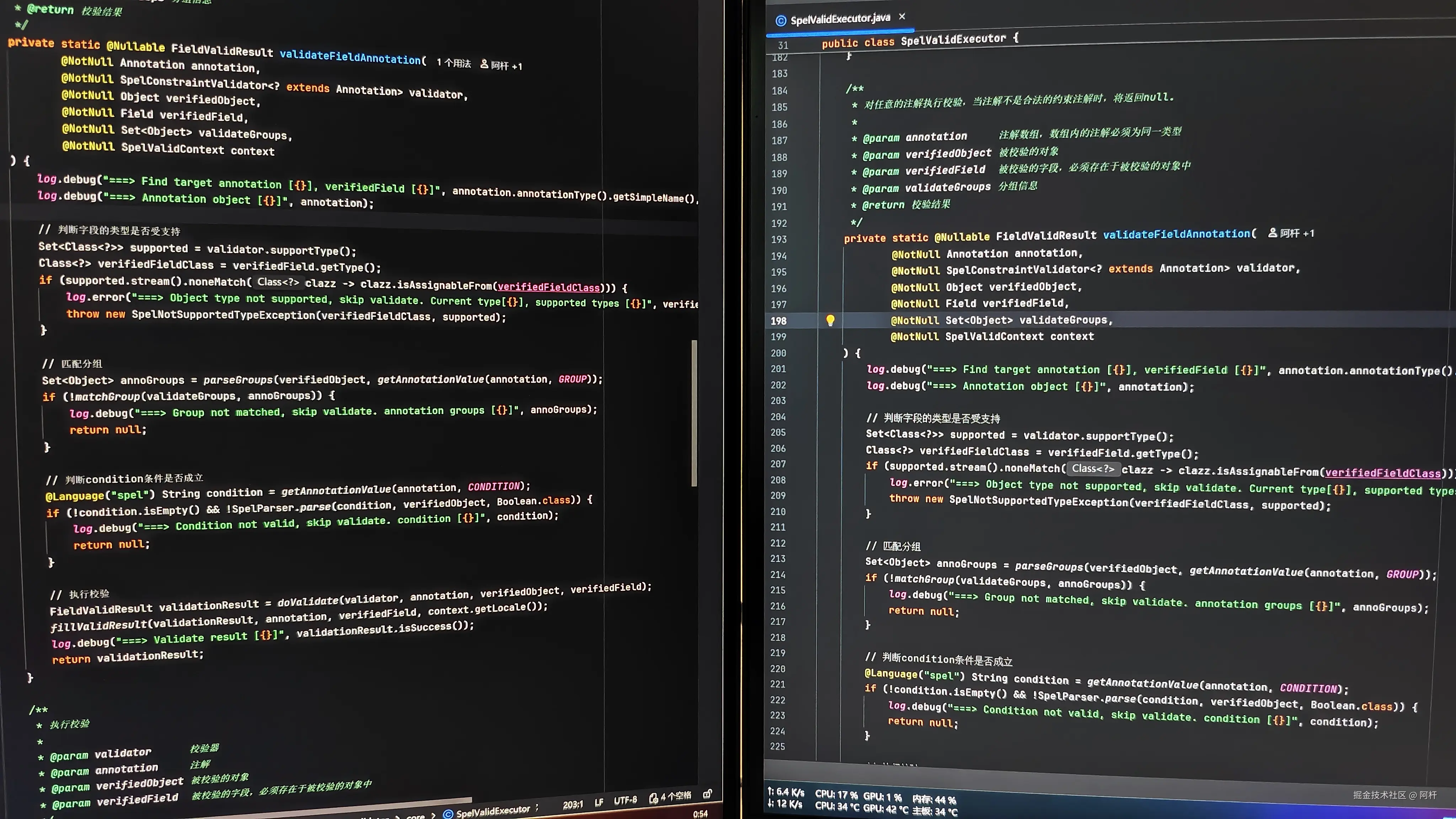Click the light bulb intention icon on line 198
The width and height of the screenshot is (1456, 819).
click(830, 321)
